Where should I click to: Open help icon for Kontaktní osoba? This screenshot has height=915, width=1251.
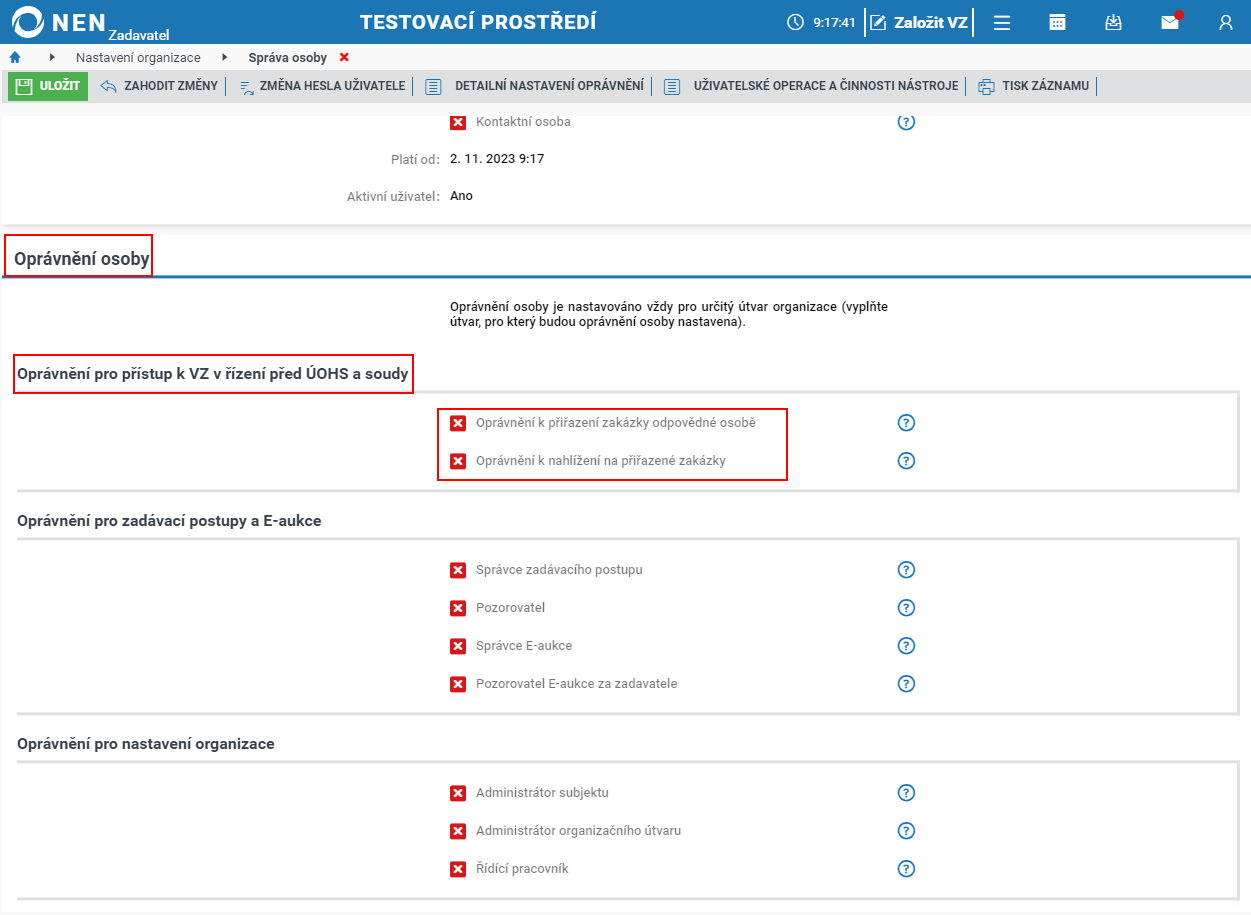[907, 122]
